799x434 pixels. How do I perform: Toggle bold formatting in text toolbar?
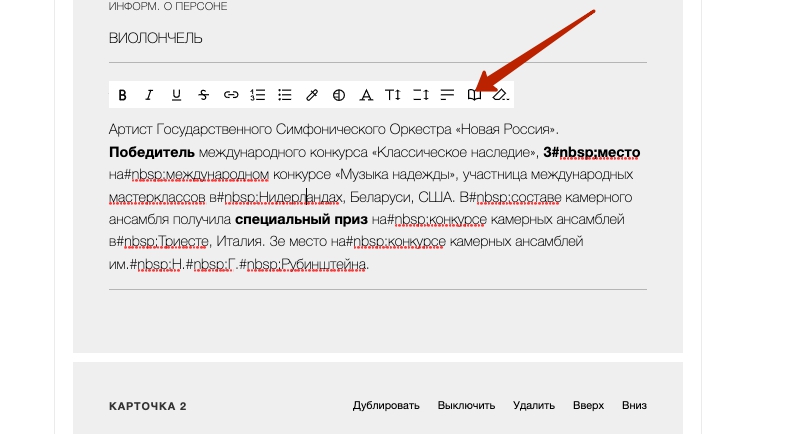coord(123,95)
